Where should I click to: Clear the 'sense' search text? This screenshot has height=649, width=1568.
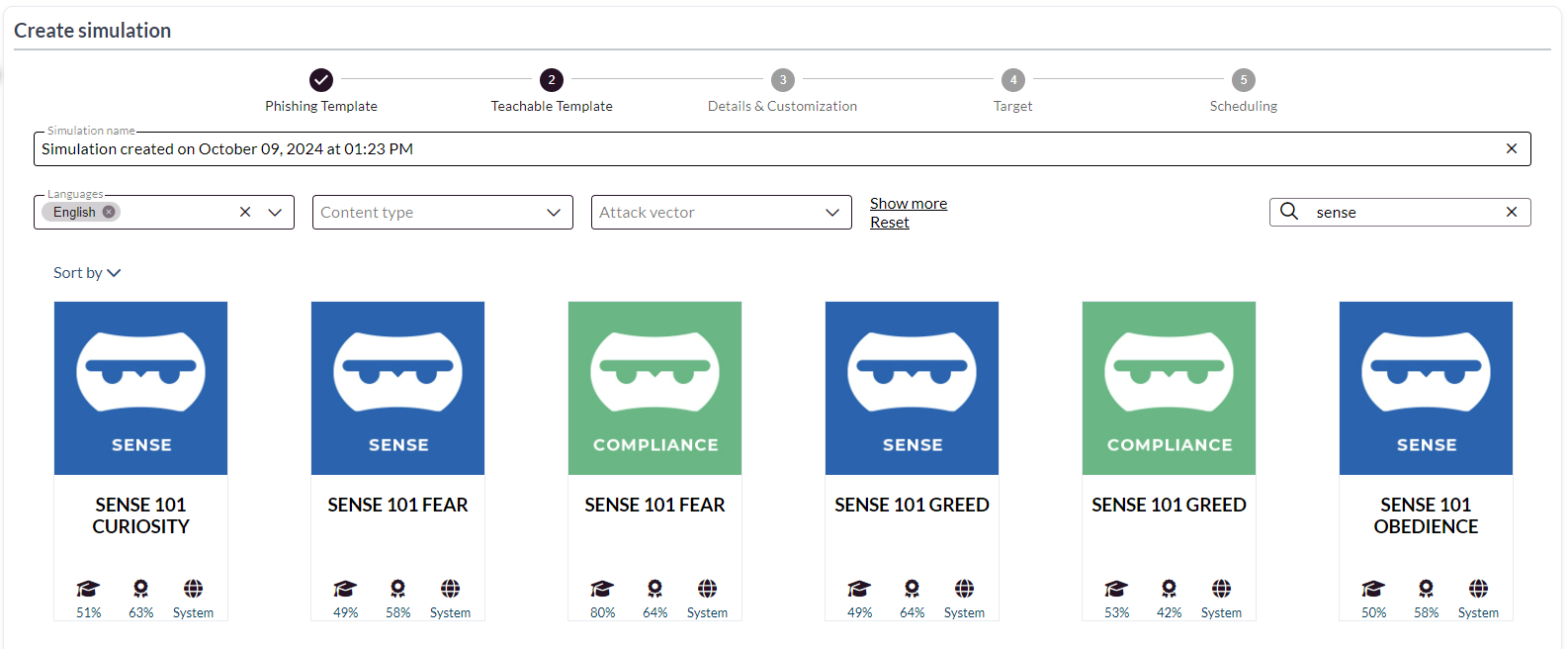(1511, 212)
